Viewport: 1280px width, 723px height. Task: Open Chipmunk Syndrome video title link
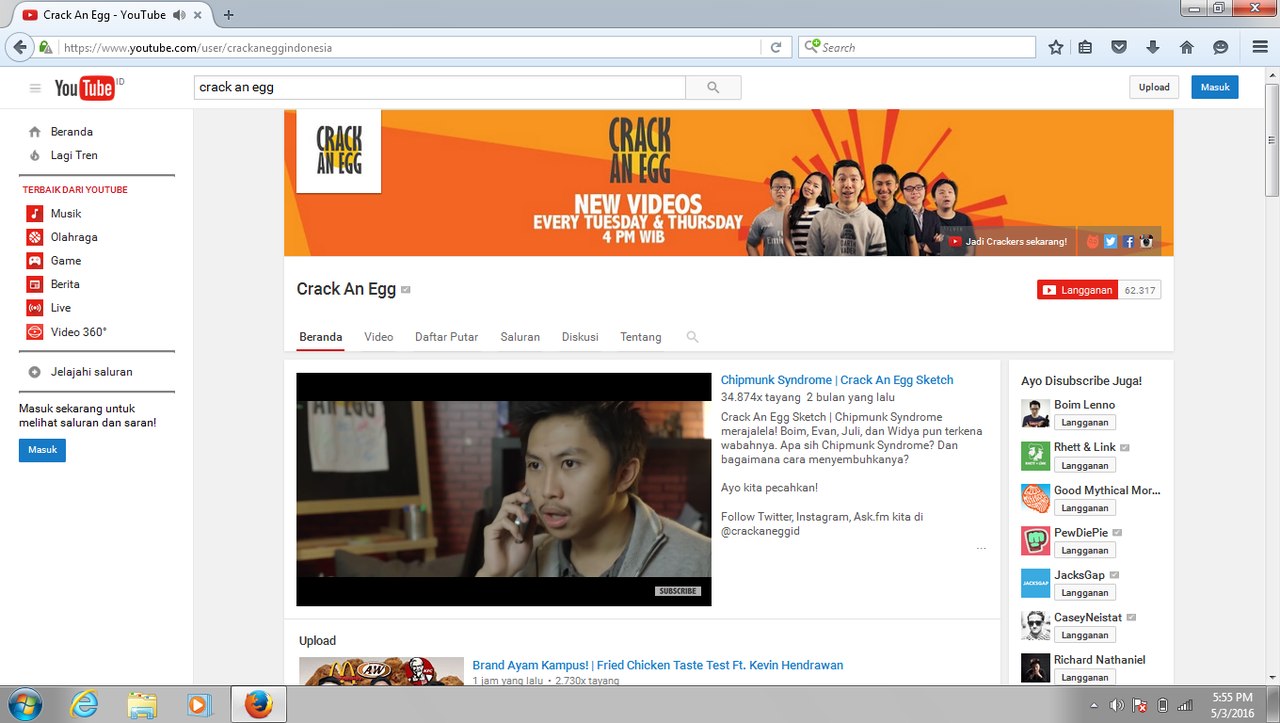tap(837, 380)
